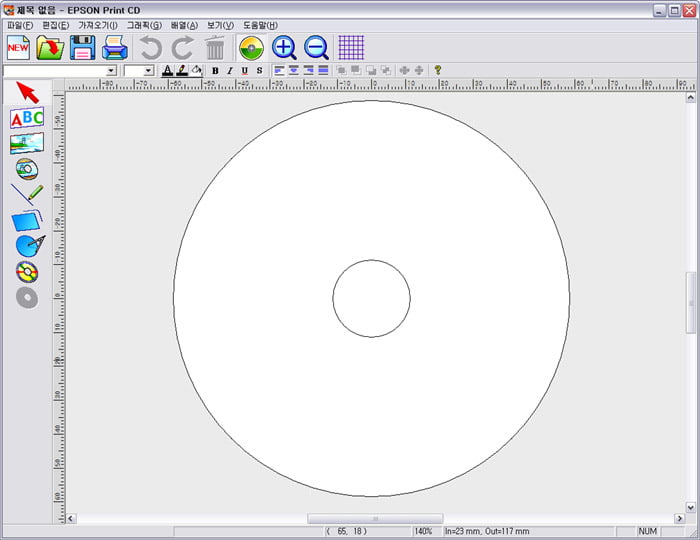Click the underlined A text color button
The image size is (700, 540).
(167, 71)
